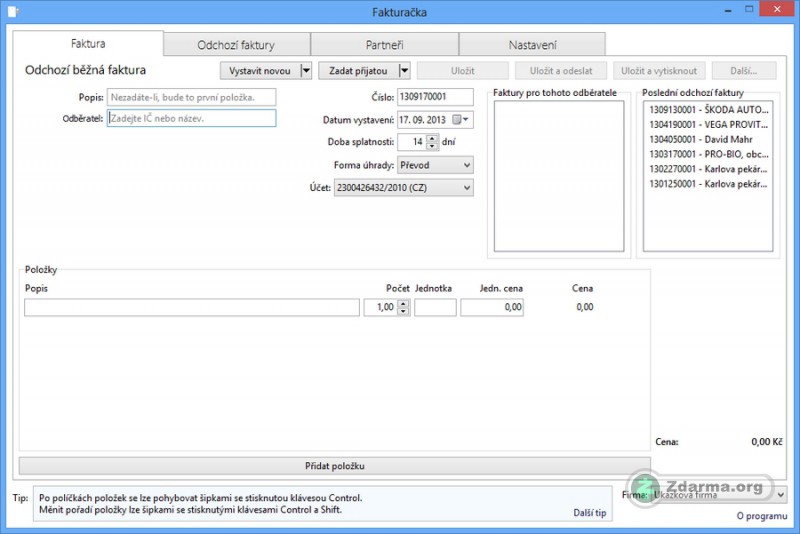
Task: Minimize the Fakturačka window
Action: [x=728, y=10]
